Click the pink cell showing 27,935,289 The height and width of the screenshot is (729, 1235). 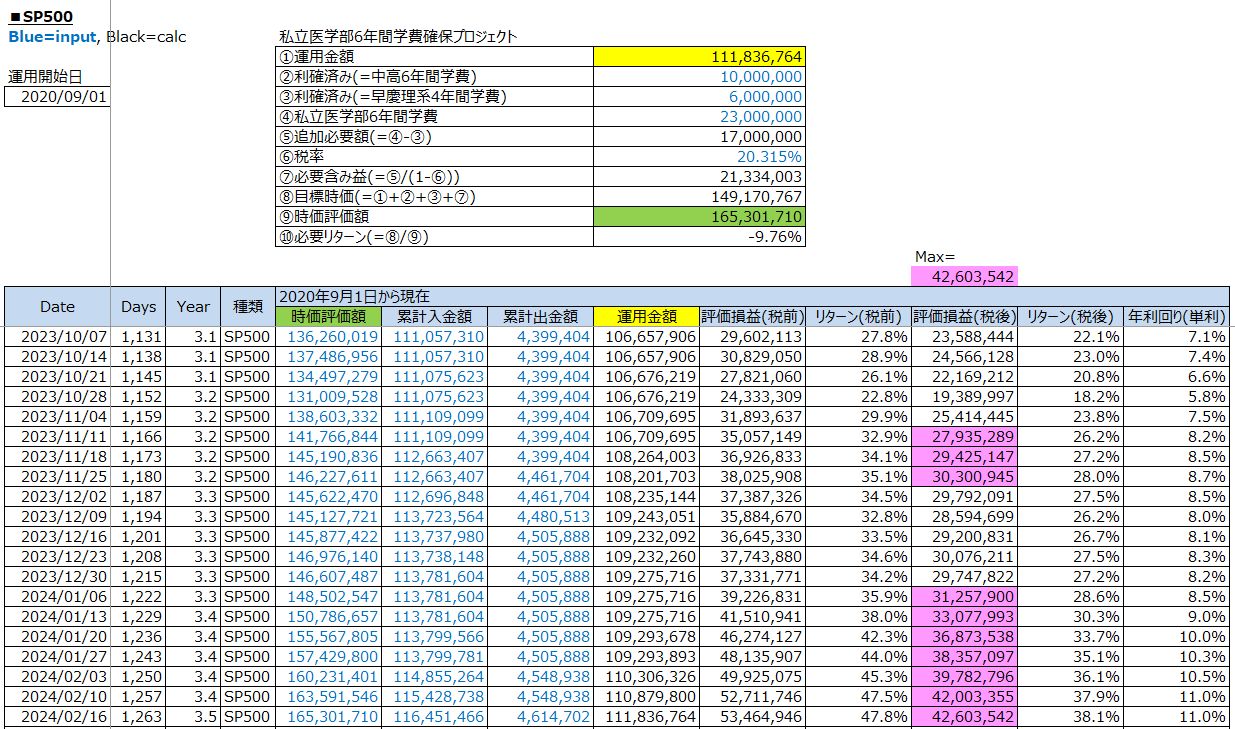[964, 437]
